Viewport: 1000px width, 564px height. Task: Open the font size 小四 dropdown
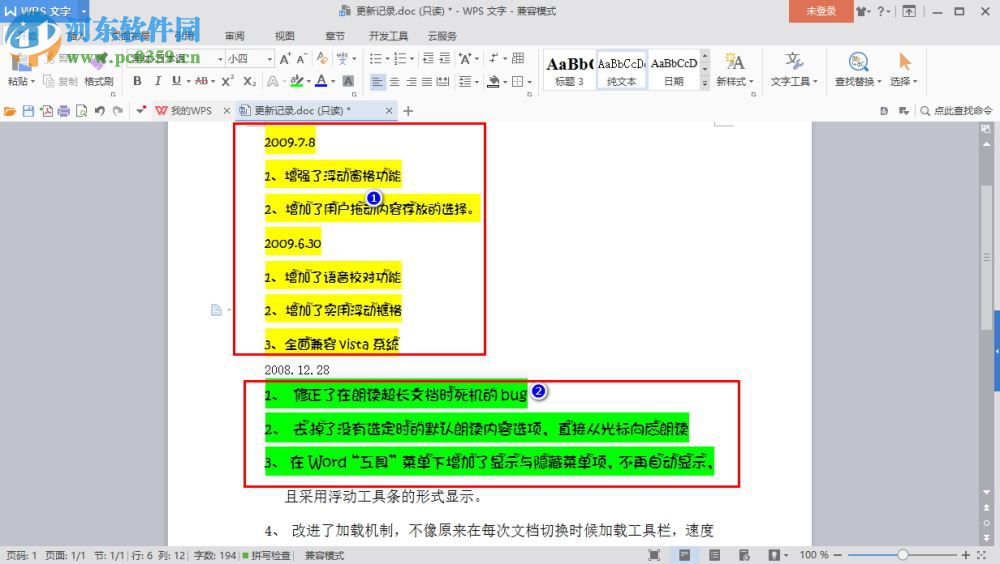[270, 59]
